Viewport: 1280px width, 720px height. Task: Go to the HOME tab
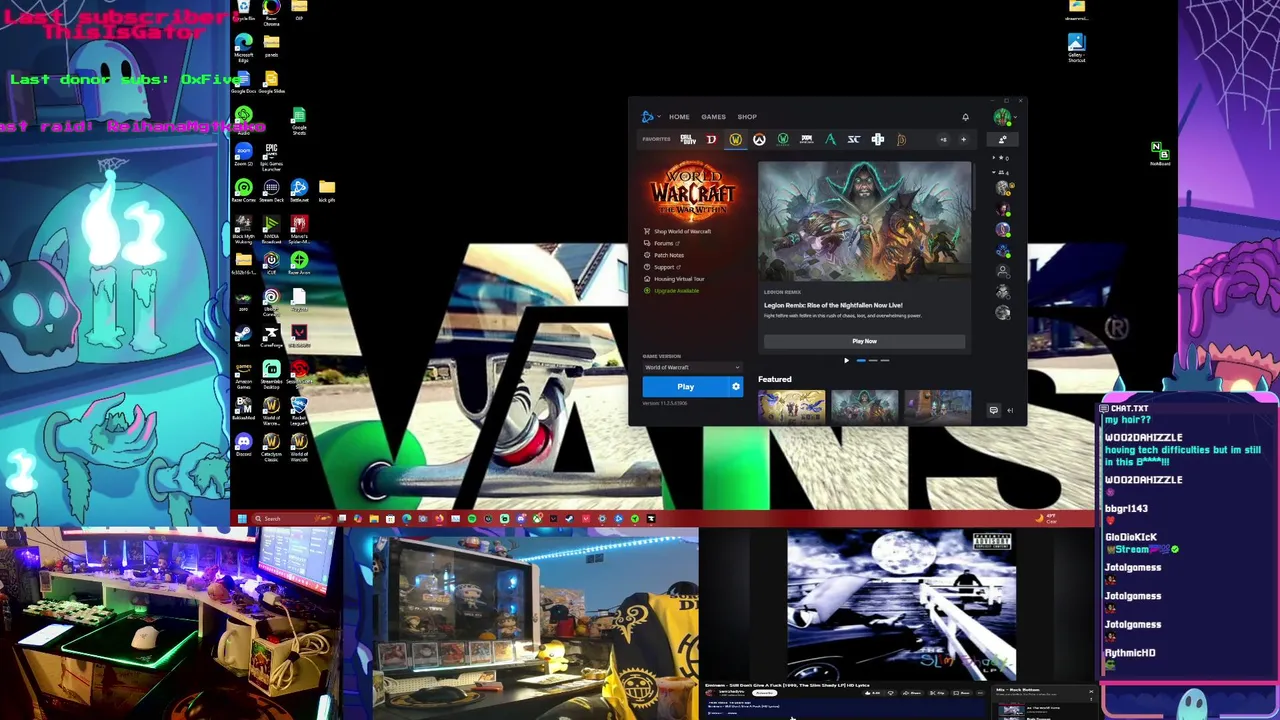(x=679, y=117)
